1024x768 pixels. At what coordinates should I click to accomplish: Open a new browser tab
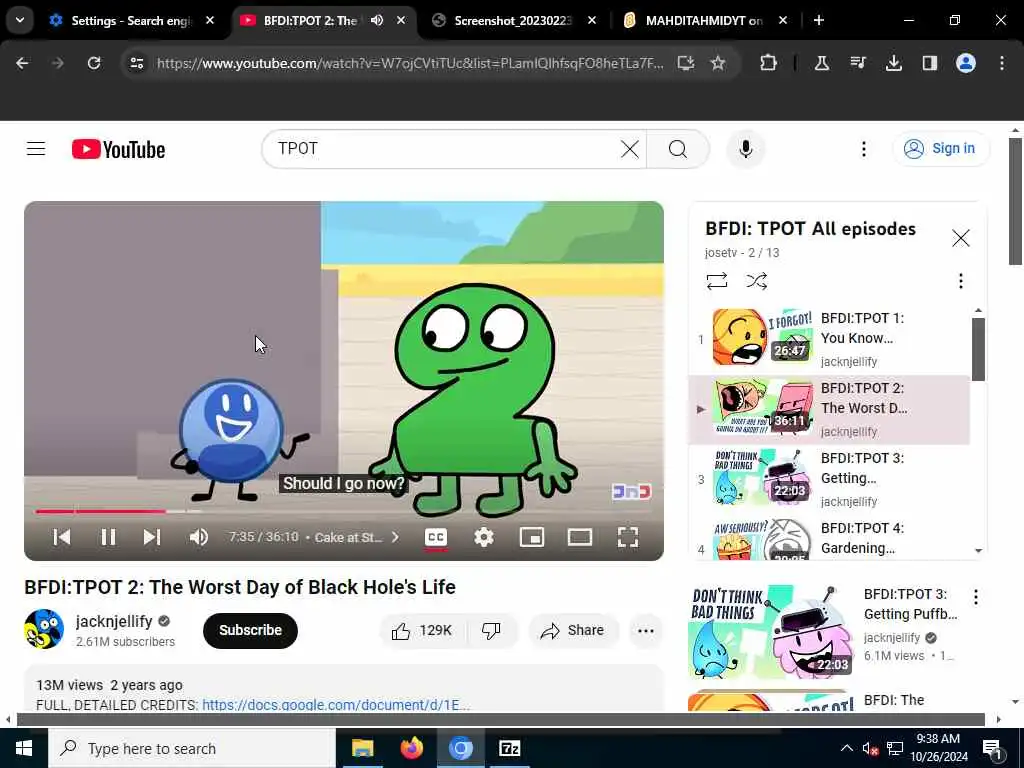818,20
